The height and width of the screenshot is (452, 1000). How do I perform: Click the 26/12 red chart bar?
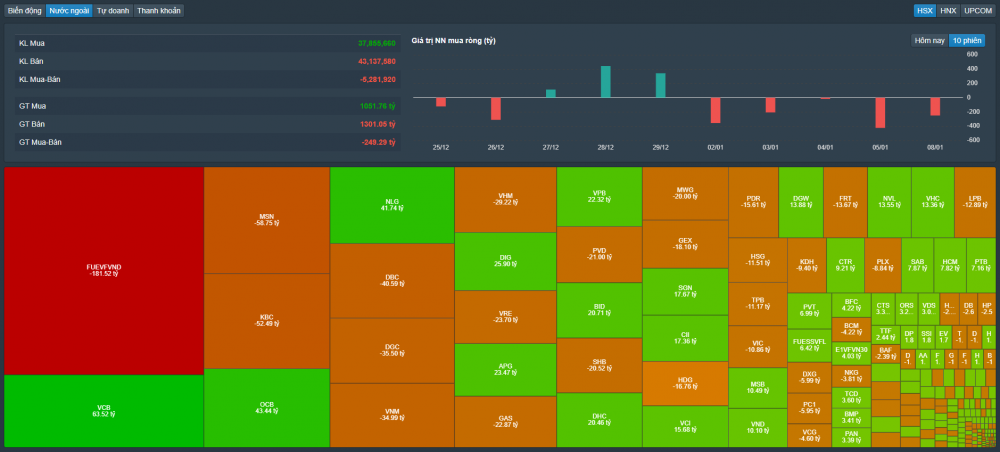point(496,108)
